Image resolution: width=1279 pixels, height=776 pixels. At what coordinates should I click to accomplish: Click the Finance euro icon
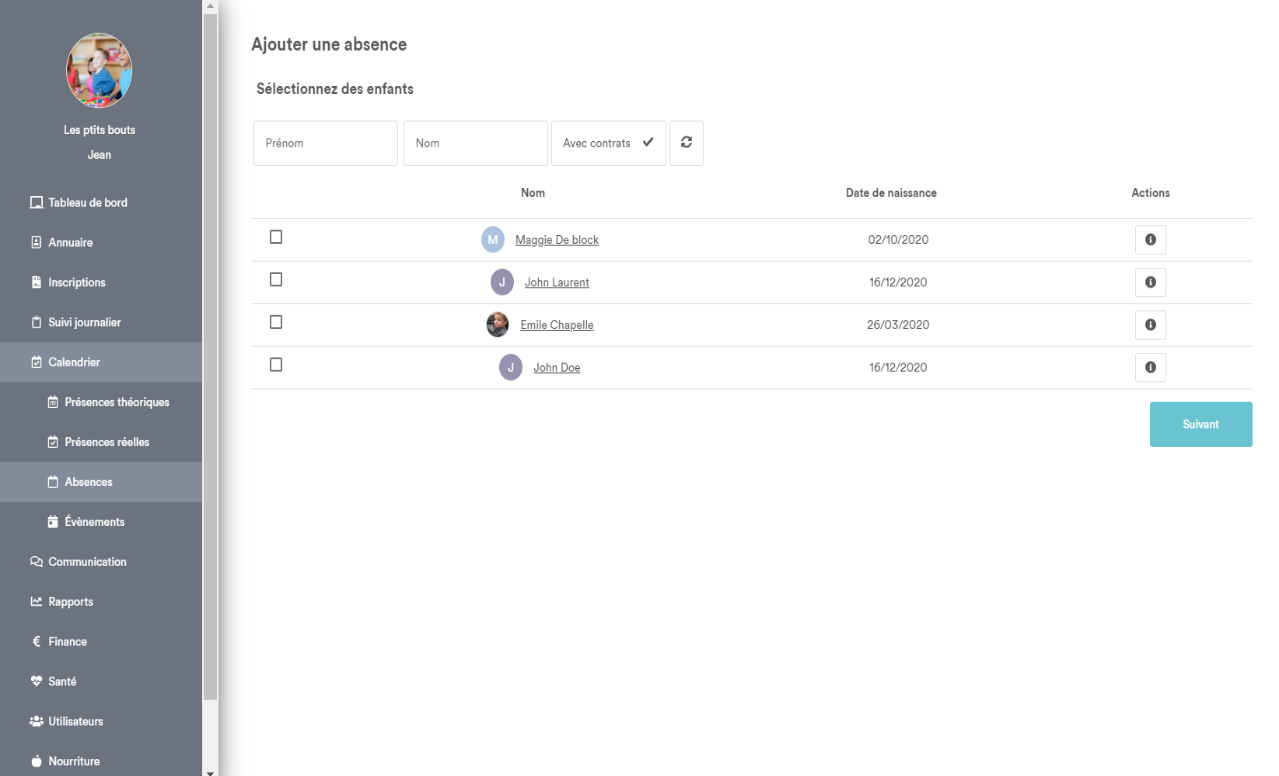tap(37, 642)
